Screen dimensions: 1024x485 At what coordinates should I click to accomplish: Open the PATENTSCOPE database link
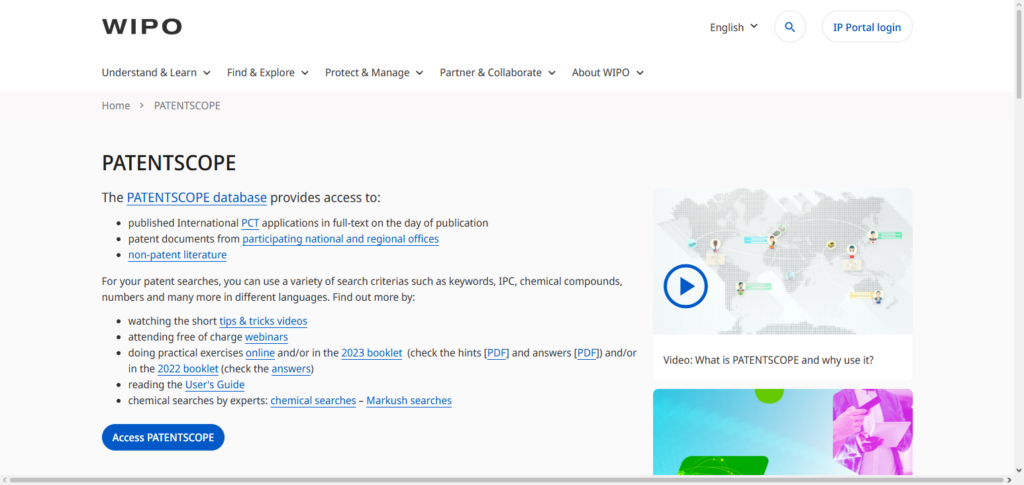pyautogui.click(x=197, y=198)
